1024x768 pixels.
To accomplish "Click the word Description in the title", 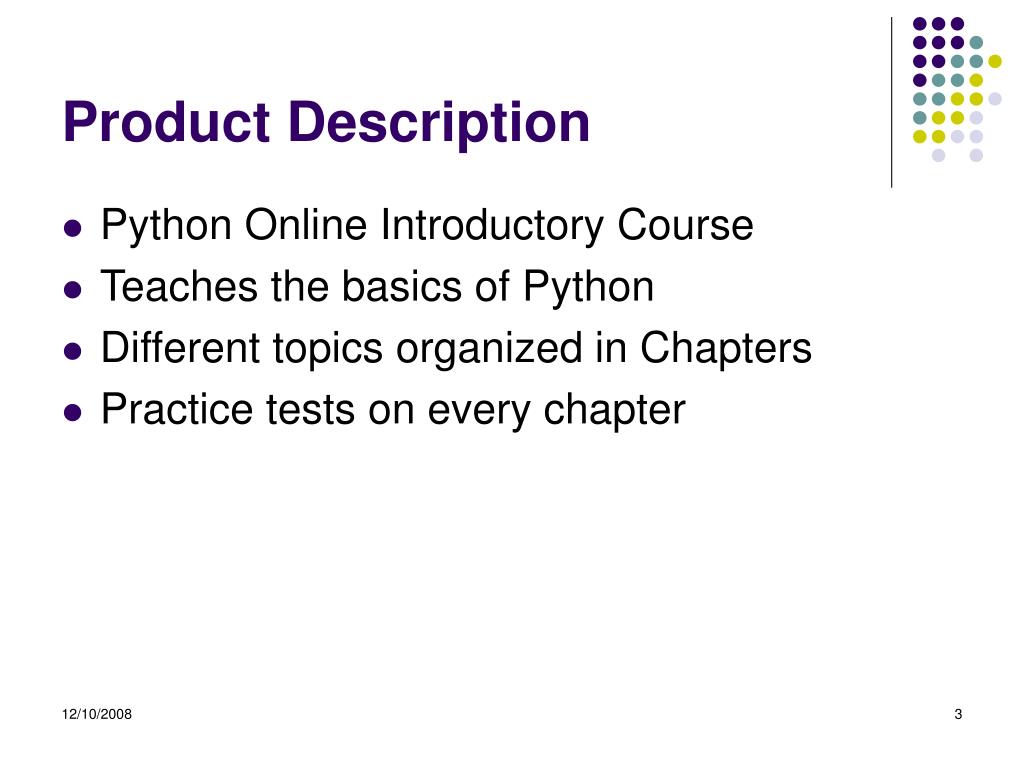I will [x=439, y=123].
